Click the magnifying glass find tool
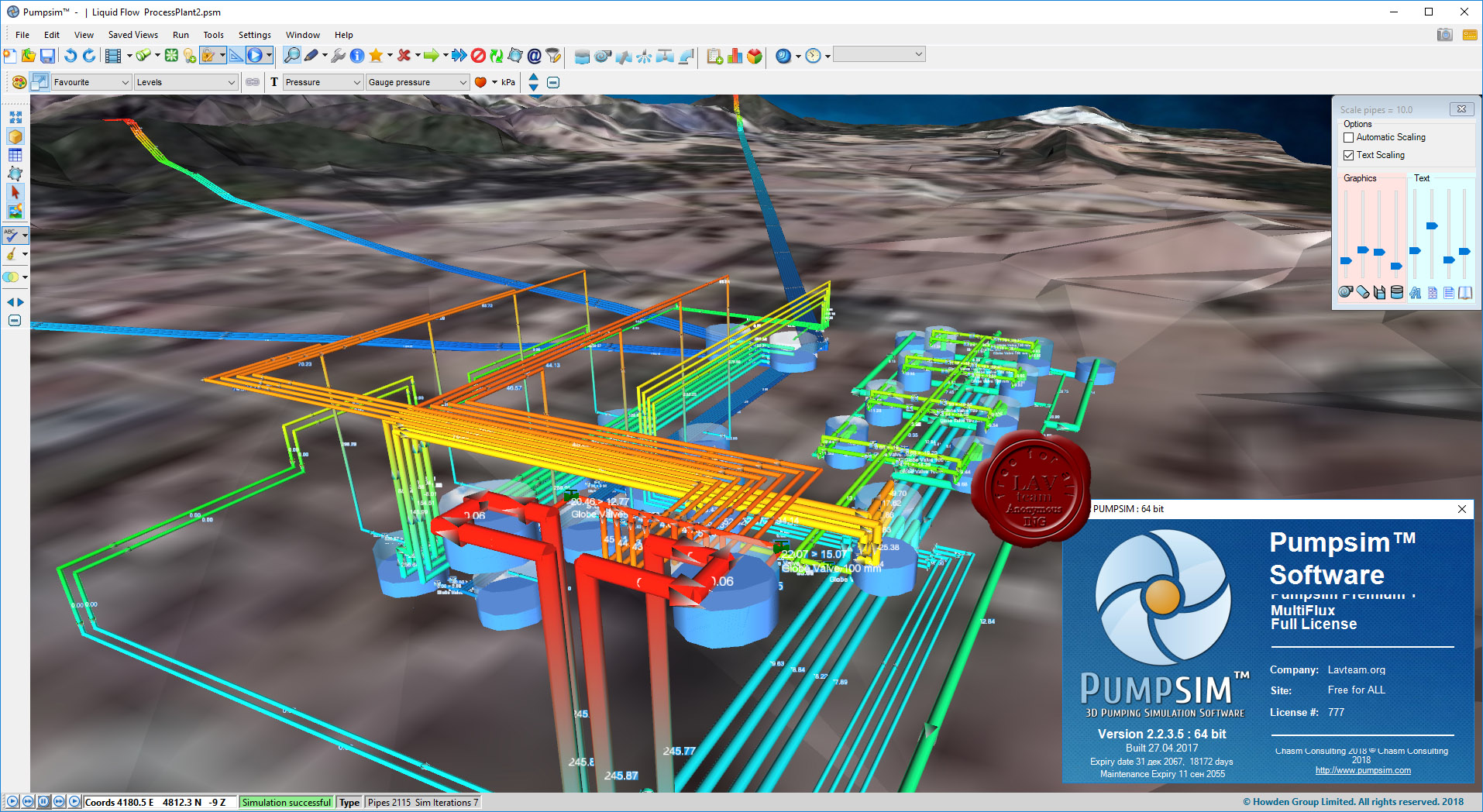Viewport: 1483px width, 812px height. 292,56
